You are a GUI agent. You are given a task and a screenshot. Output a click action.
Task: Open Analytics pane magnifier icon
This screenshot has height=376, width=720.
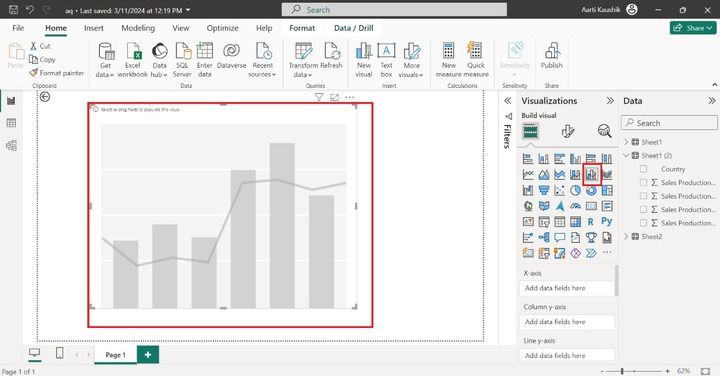(604, 131)
